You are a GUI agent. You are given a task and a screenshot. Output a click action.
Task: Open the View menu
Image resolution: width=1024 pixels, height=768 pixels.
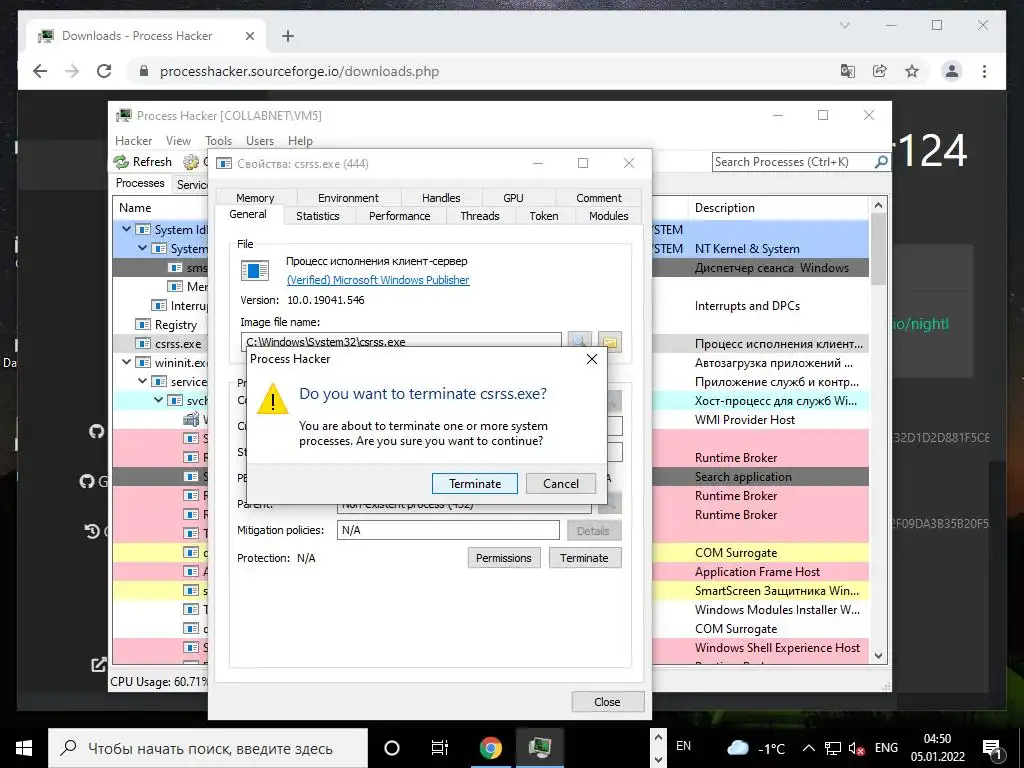coord(178,141)
